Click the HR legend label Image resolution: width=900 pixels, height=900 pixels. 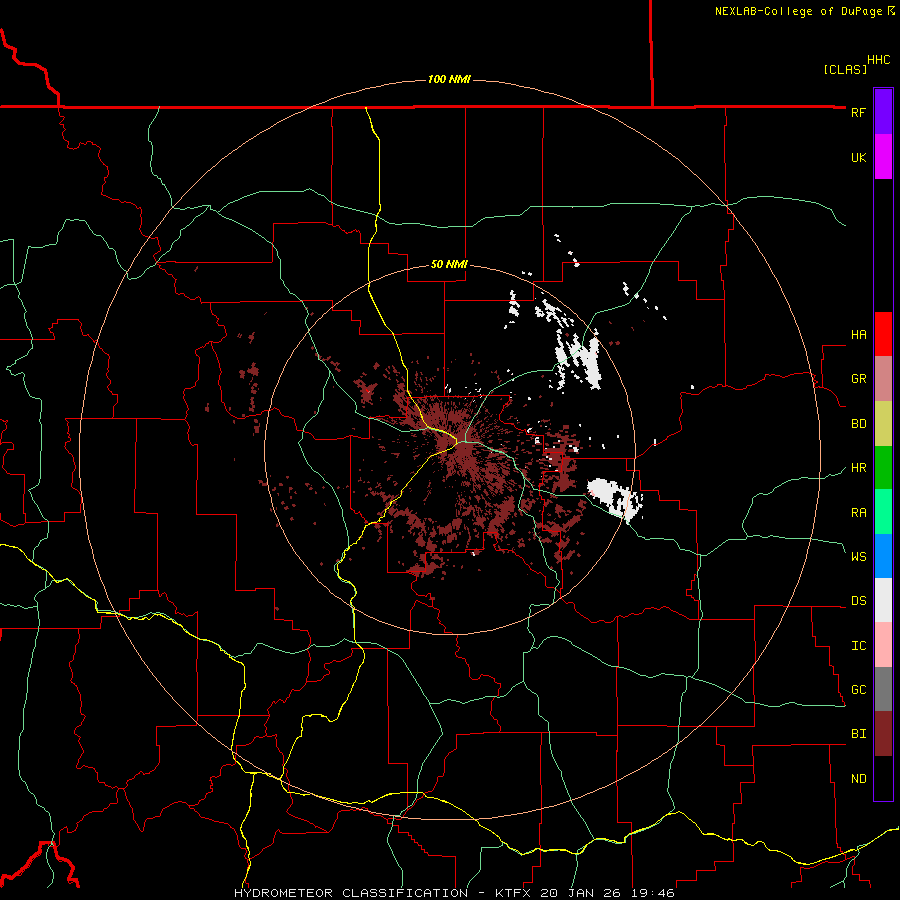tap(858, 468)
